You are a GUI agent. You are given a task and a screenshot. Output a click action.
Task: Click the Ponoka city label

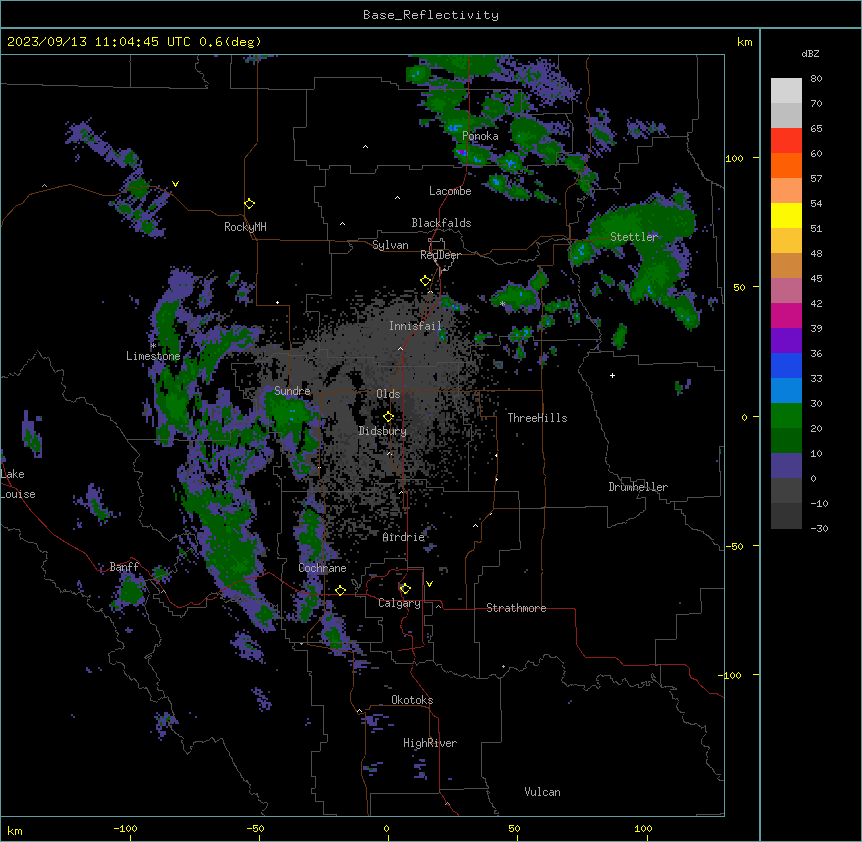click(480, 136)
